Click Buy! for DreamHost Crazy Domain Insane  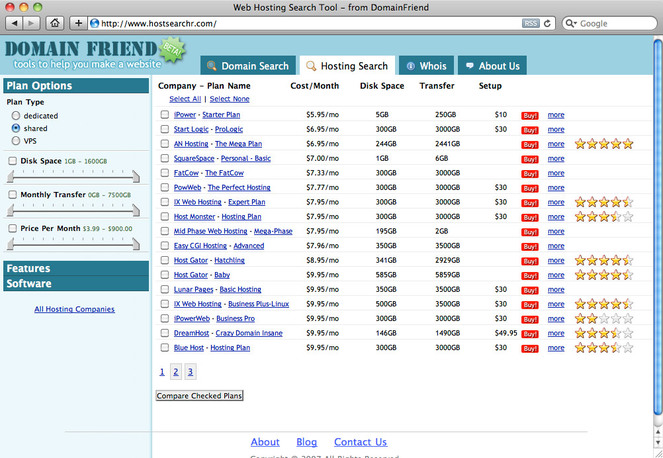click(529, 334)
